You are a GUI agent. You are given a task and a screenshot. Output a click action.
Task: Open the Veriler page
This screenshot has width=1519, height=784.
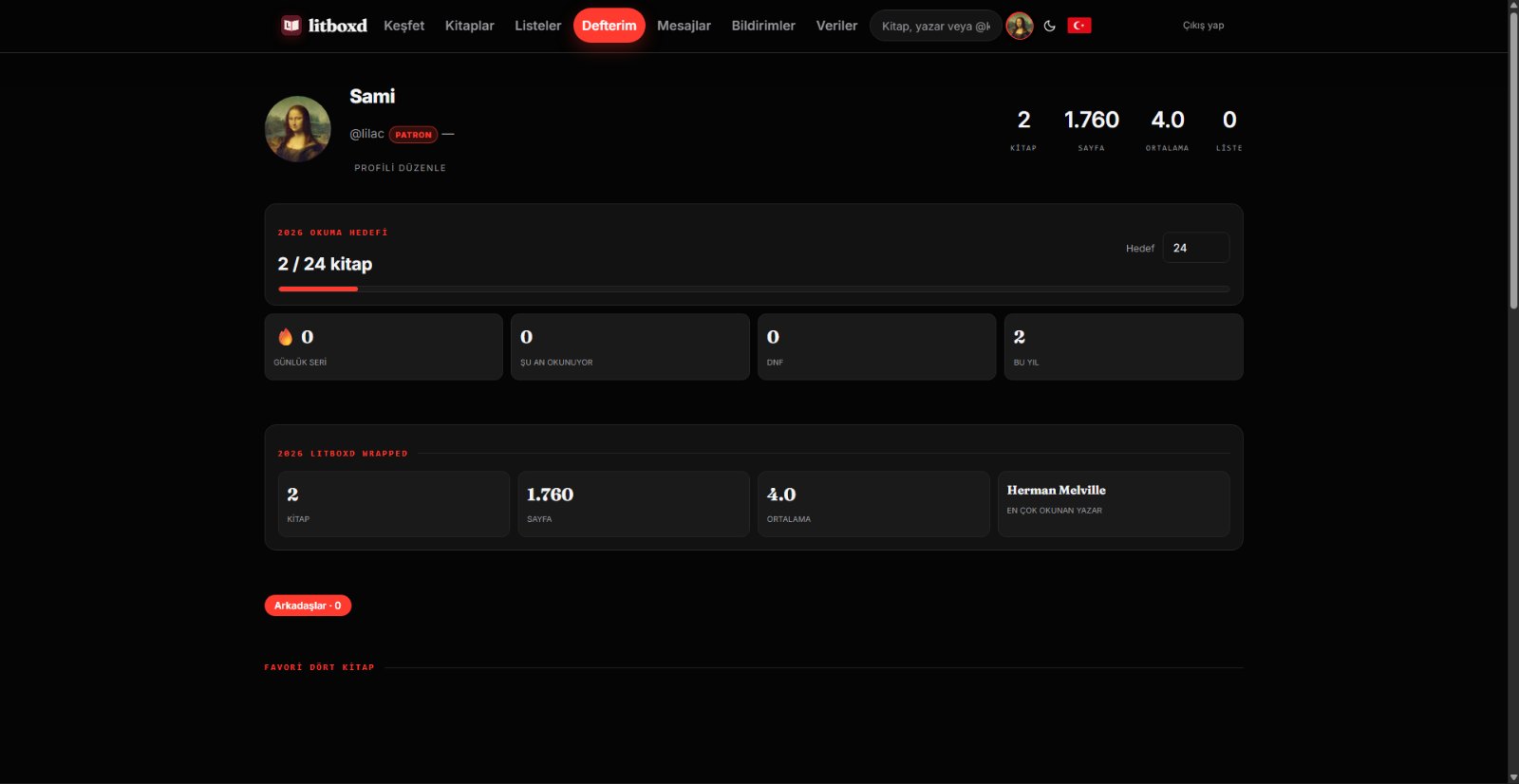tap(836, 26)
